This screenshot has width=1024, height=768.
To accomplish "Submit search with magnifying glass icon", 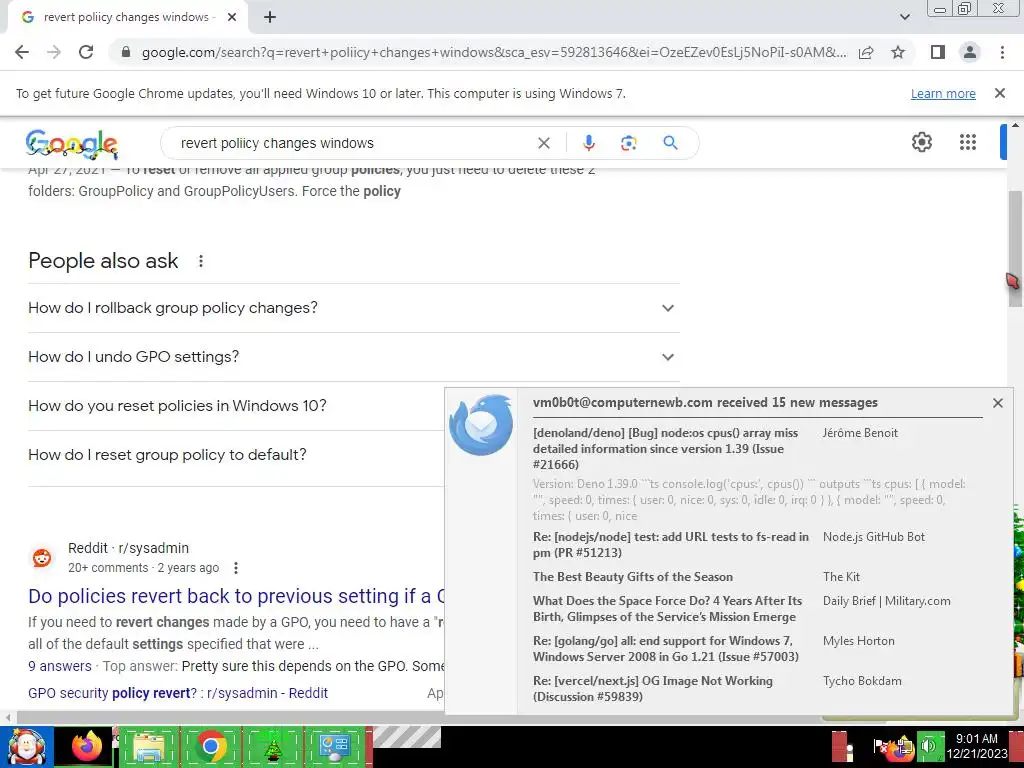I will (x=670, y=142).
